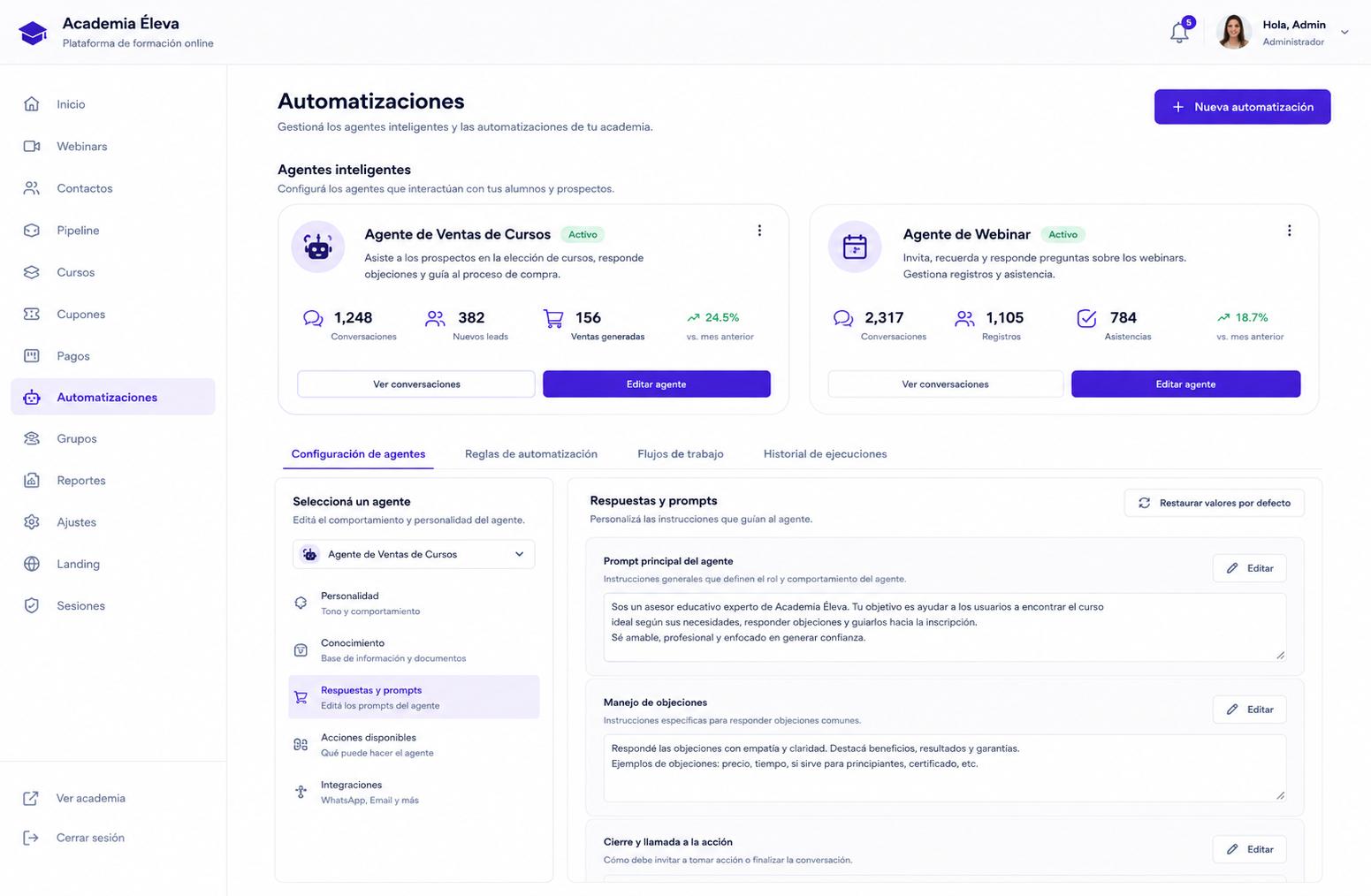Click Editar agente for Agente de Ventas

(657, 384)
